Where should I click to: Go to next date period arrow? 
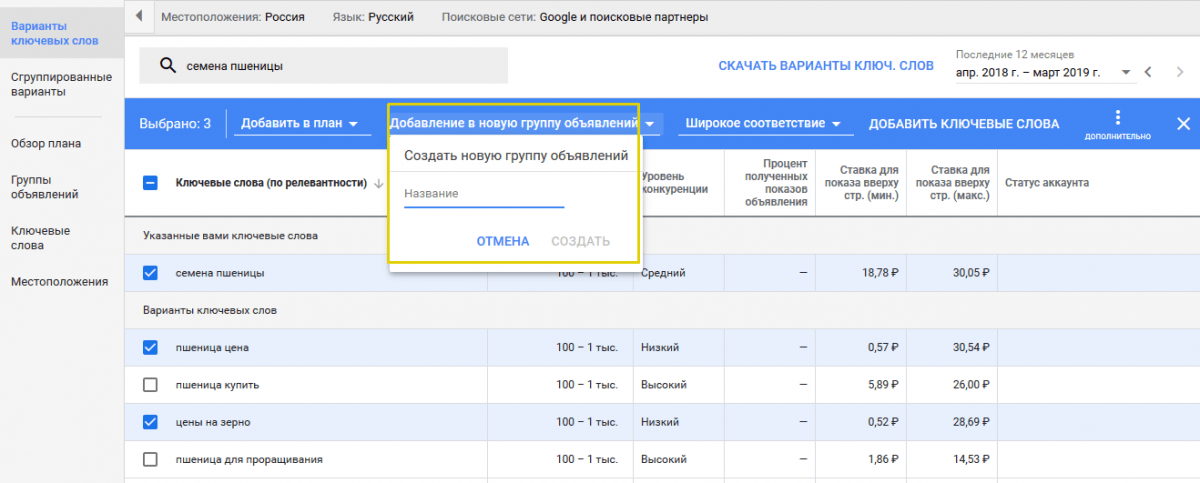(x=1178, y=72)
